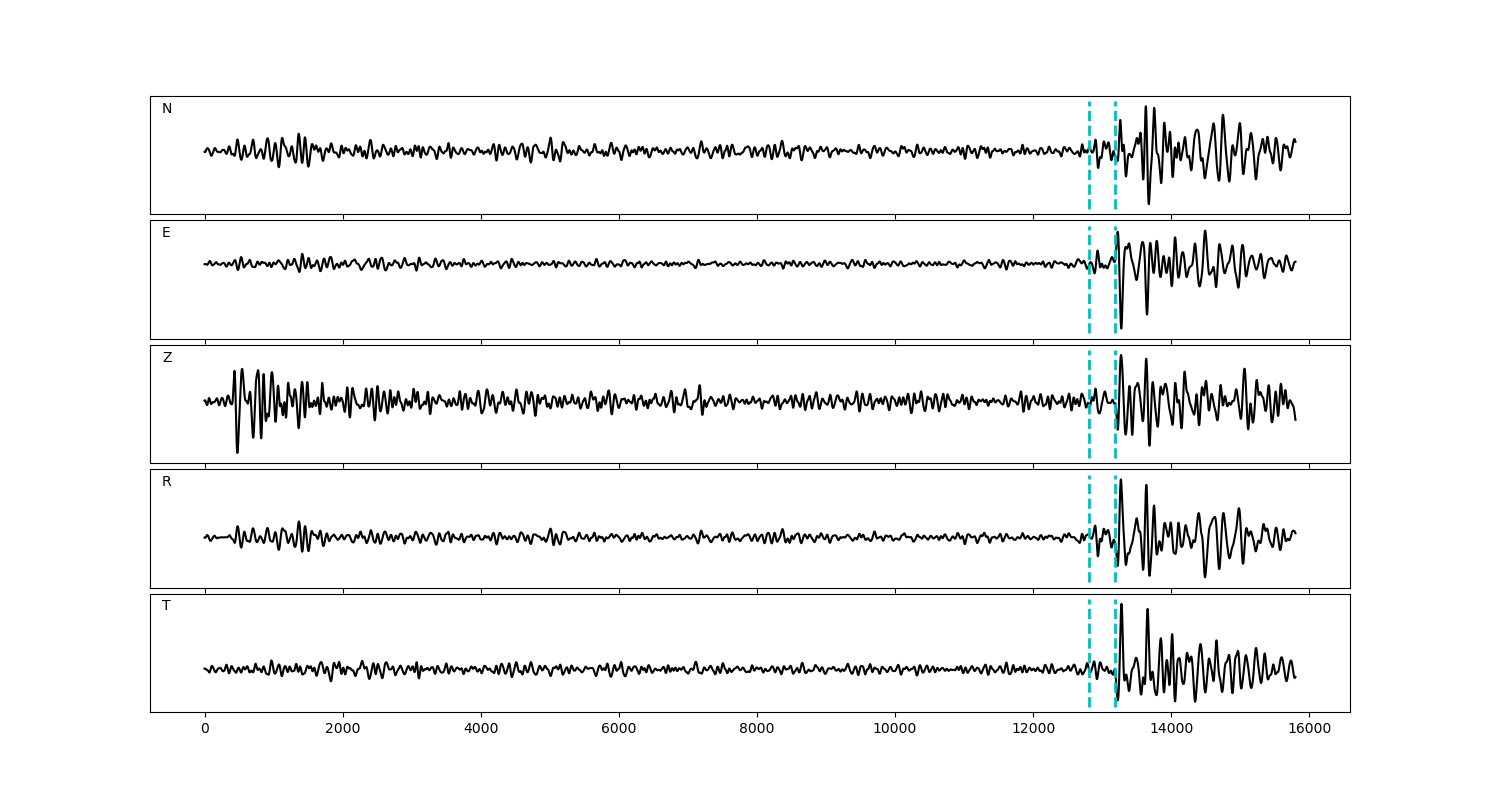Click the 4000 x-axis tick label
The image size is (1500, 800).
(481, 729)
